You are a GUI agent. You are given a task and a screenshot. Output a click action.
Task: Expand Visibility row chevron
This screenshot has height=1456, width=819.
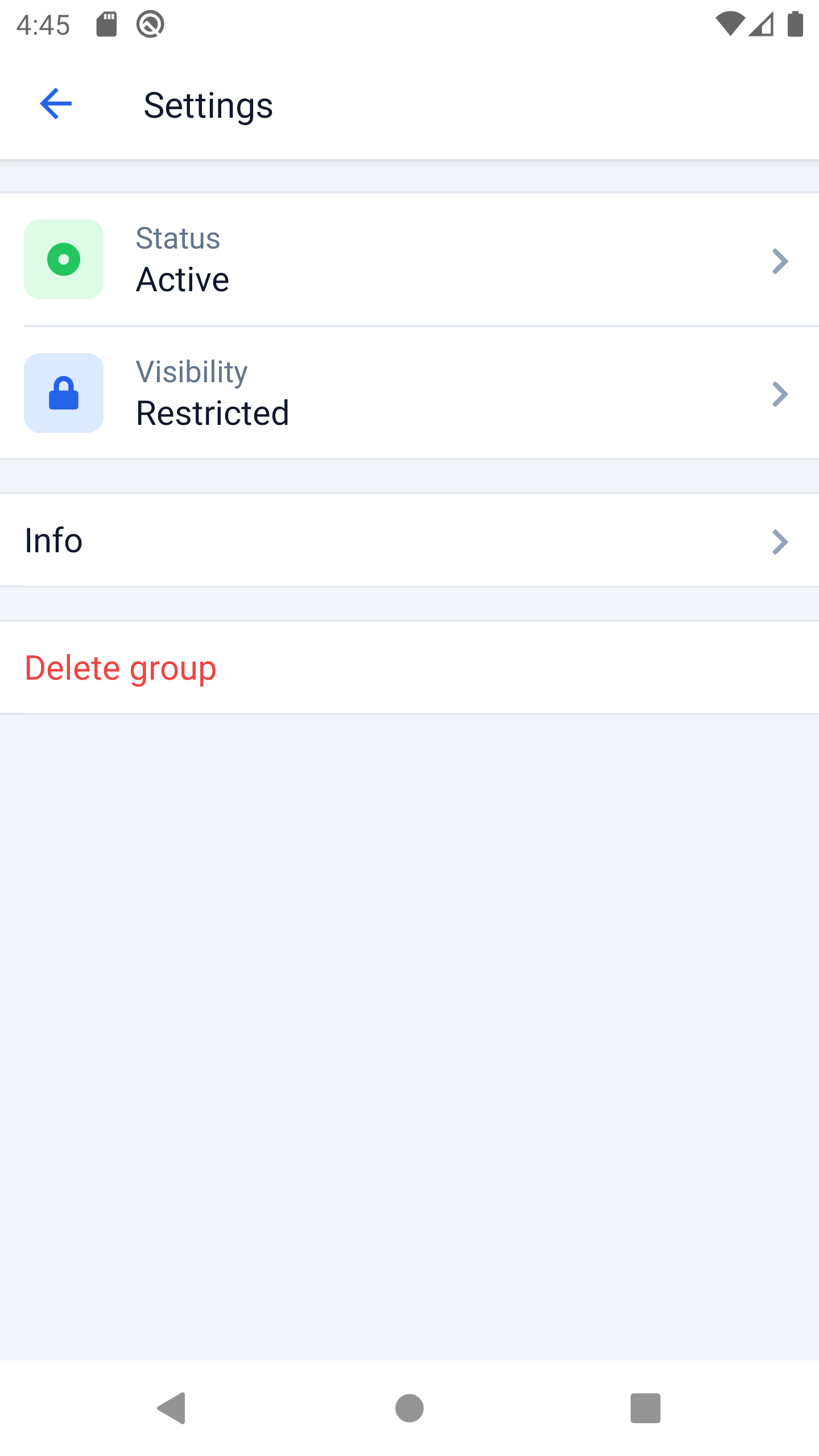(x=780, y=394)
